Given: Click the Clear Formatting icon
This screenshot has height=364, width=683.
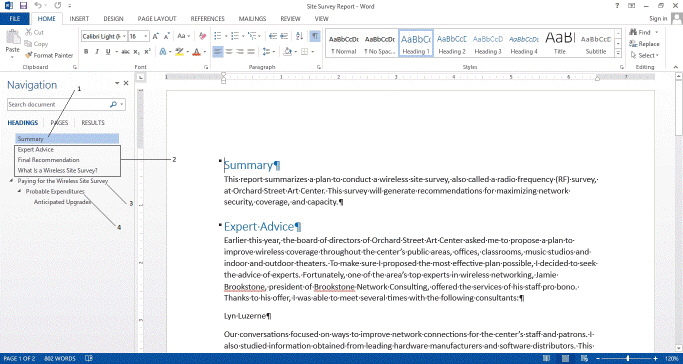Looking at the screenshot, I should 203,36.
